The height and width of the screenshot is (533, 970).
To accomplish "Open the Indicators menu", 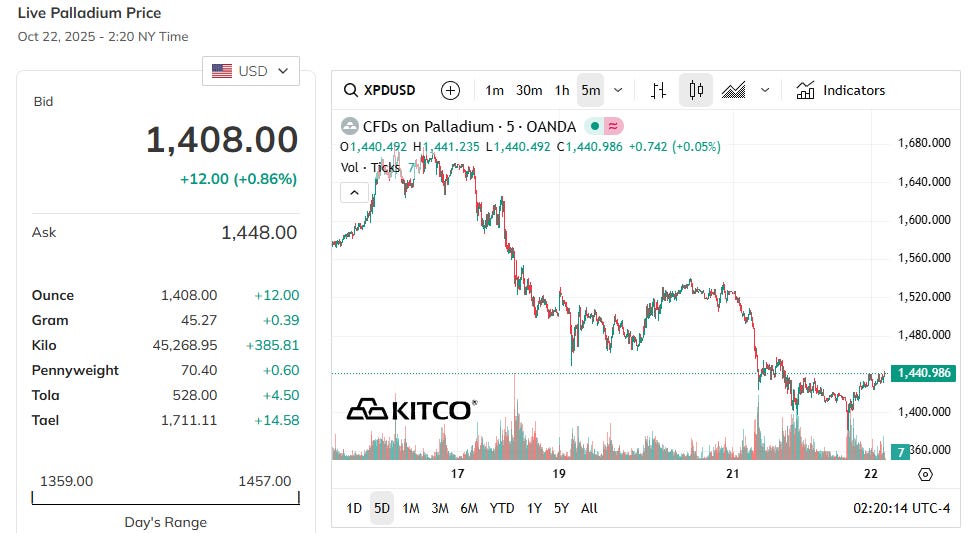I will click(x=841, y=90).
